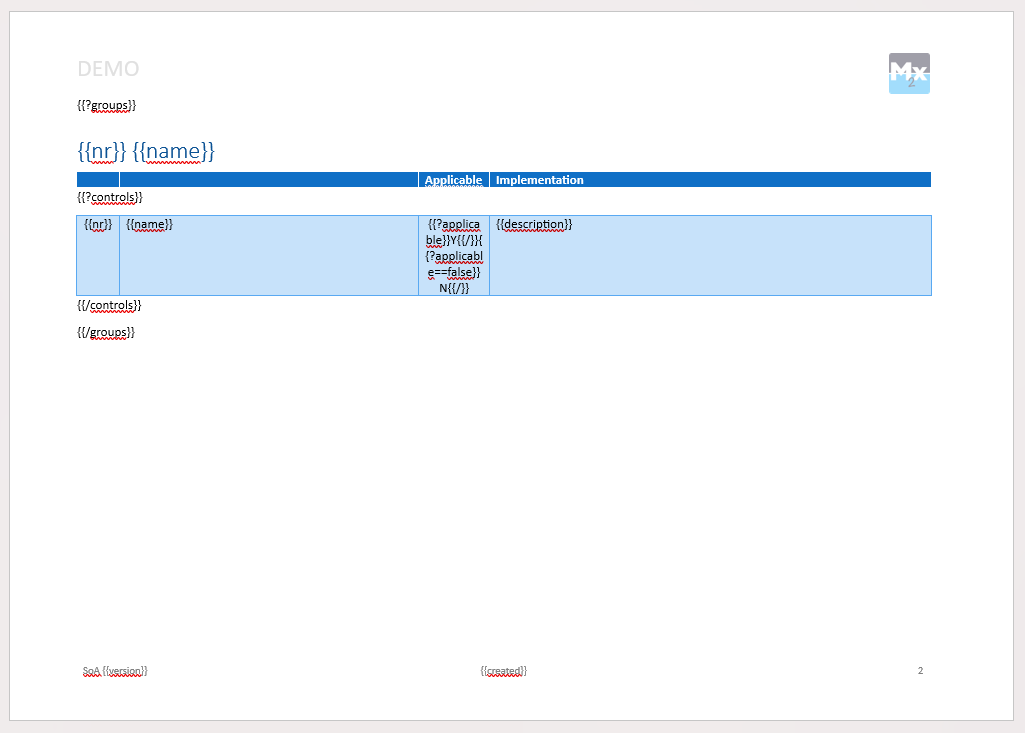Click the {{/controls}} closing tag

pyautogui.click(x=109, y=305)
